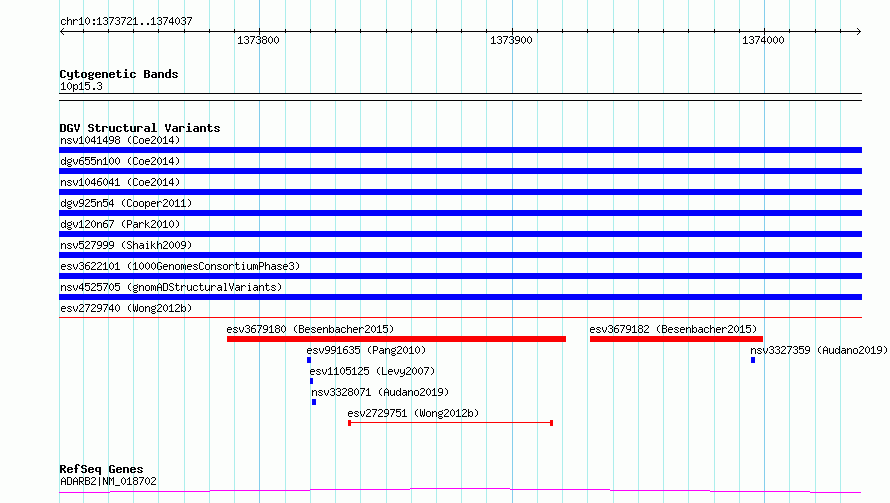Click the small blue marker under esv991635

[x=309, y=360]
